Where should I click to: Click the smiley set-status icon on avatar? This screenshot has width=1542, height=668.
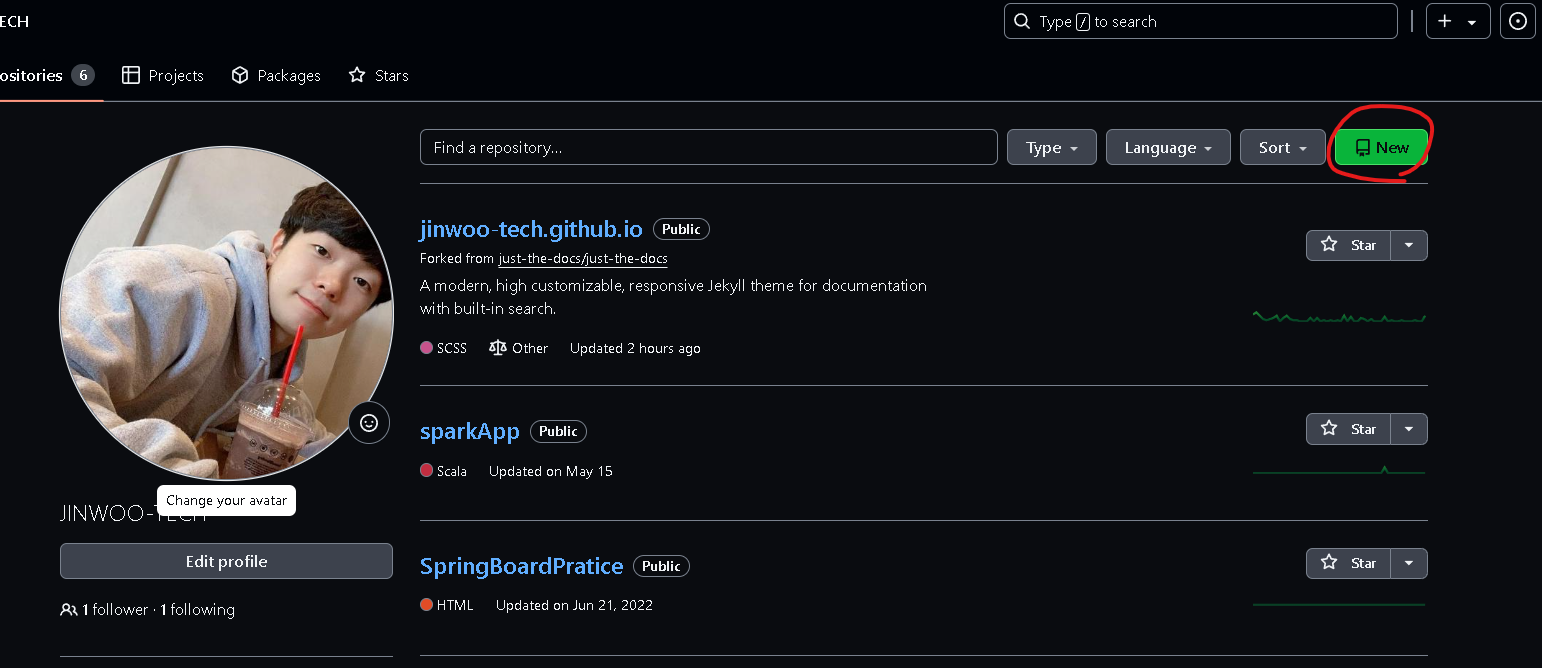369,423
